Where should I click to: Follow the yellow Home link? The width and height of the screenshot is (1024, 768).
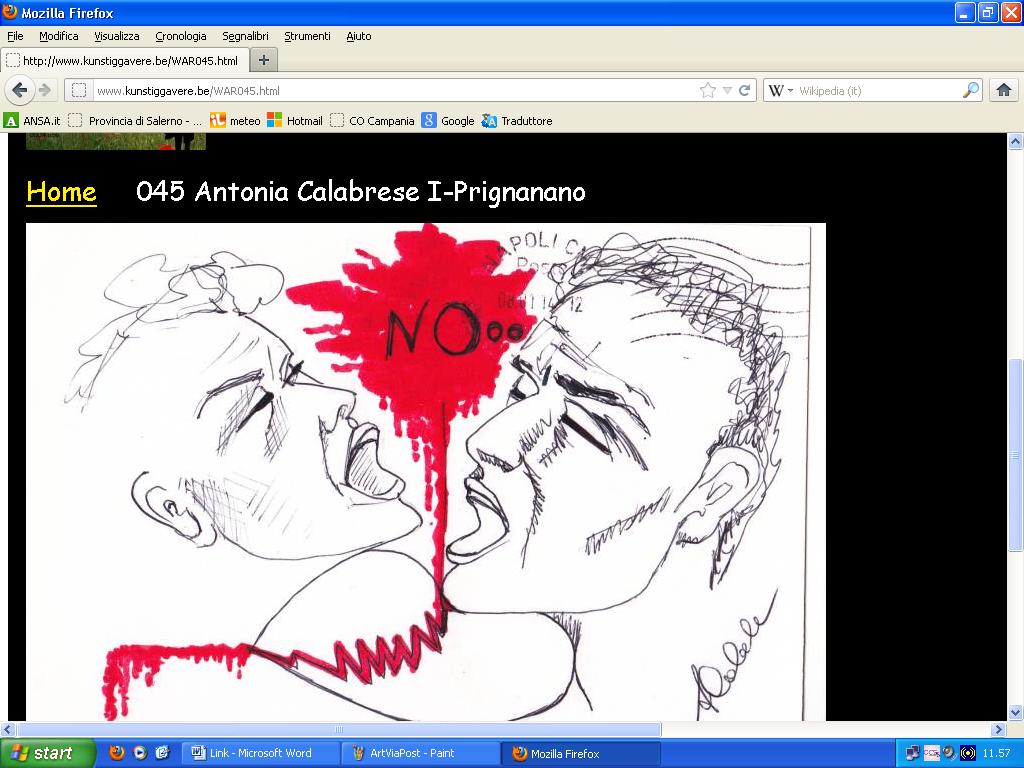[x=61, y=192]
